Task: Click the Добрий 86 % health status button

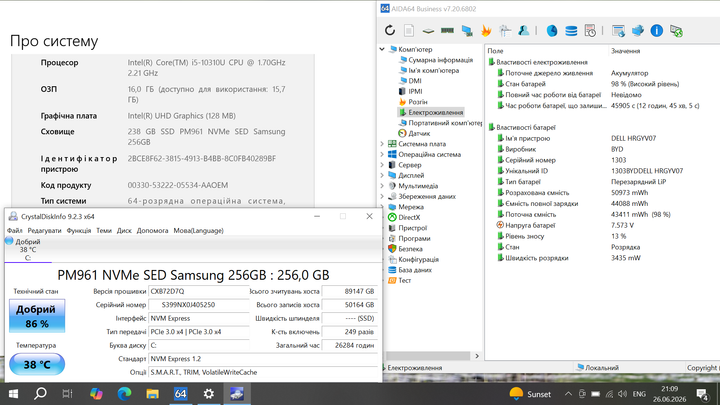Action: click(37, 316)
